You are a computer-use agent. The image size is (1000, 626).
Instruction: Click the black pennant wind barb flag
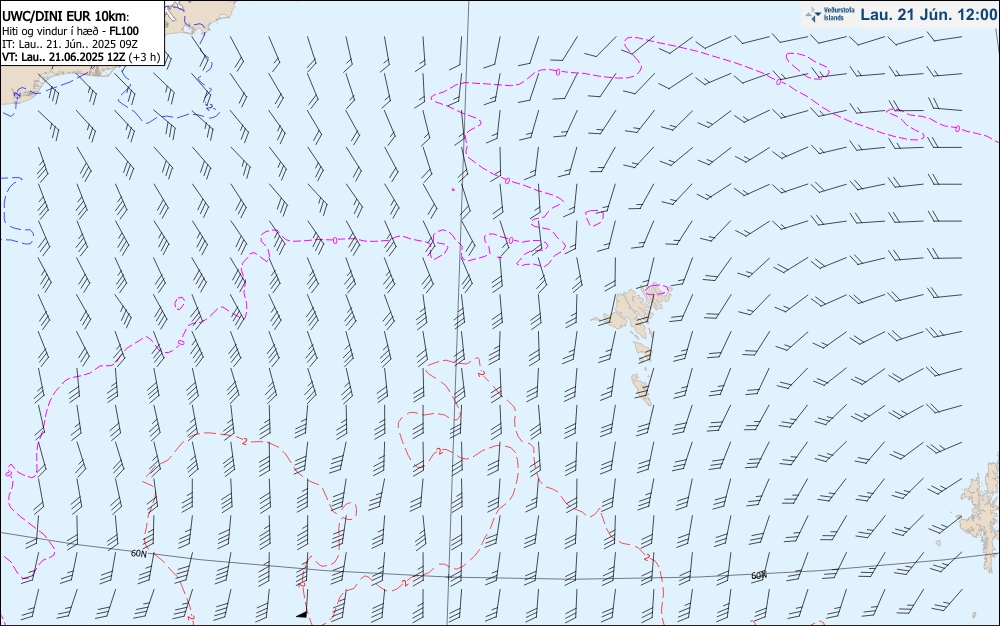[x=302, y=614]
